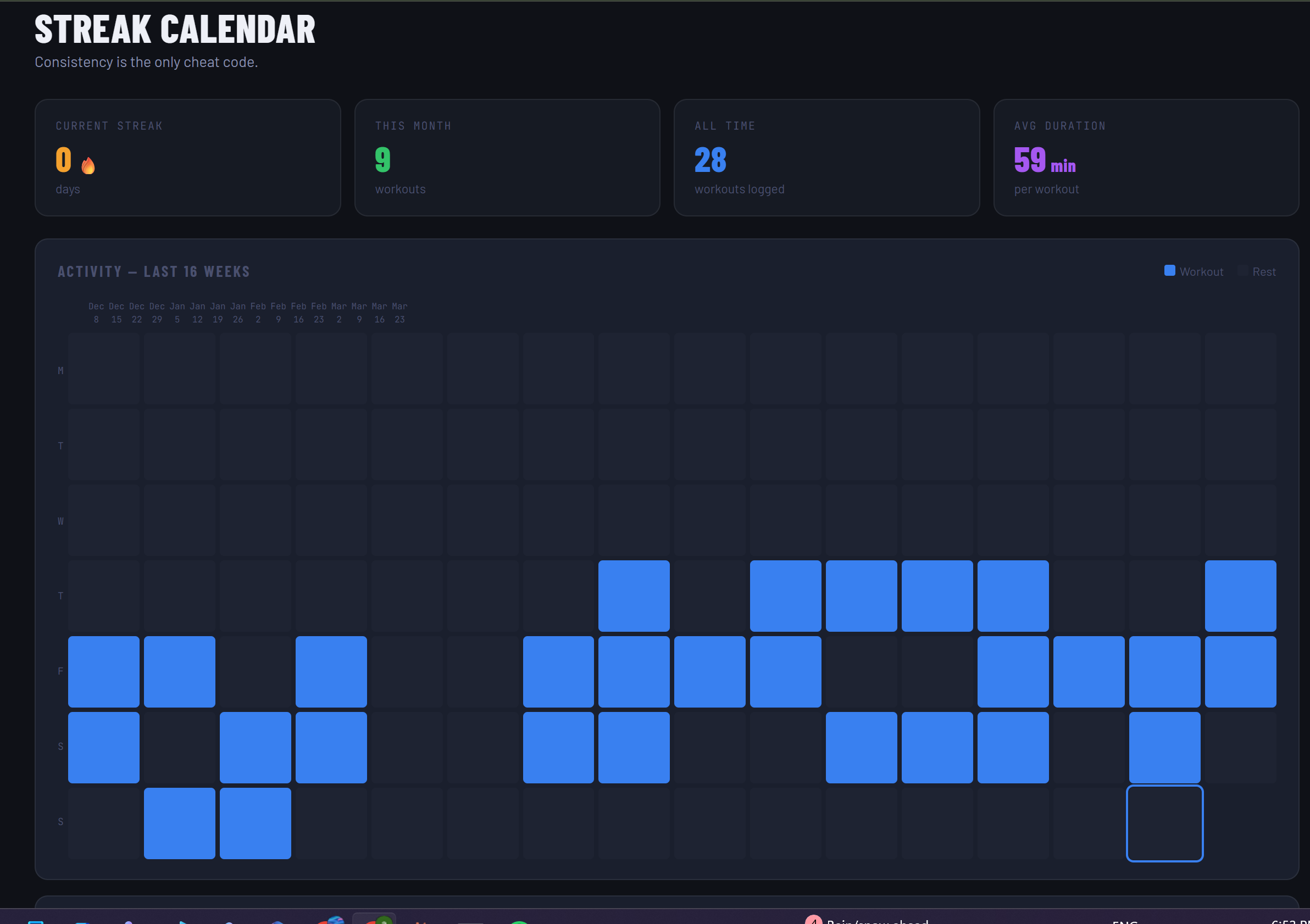Select Saturday workout cell above outlined today cell
The width and height of the screenshot is (1310, 924).
tap(1164, 747)
